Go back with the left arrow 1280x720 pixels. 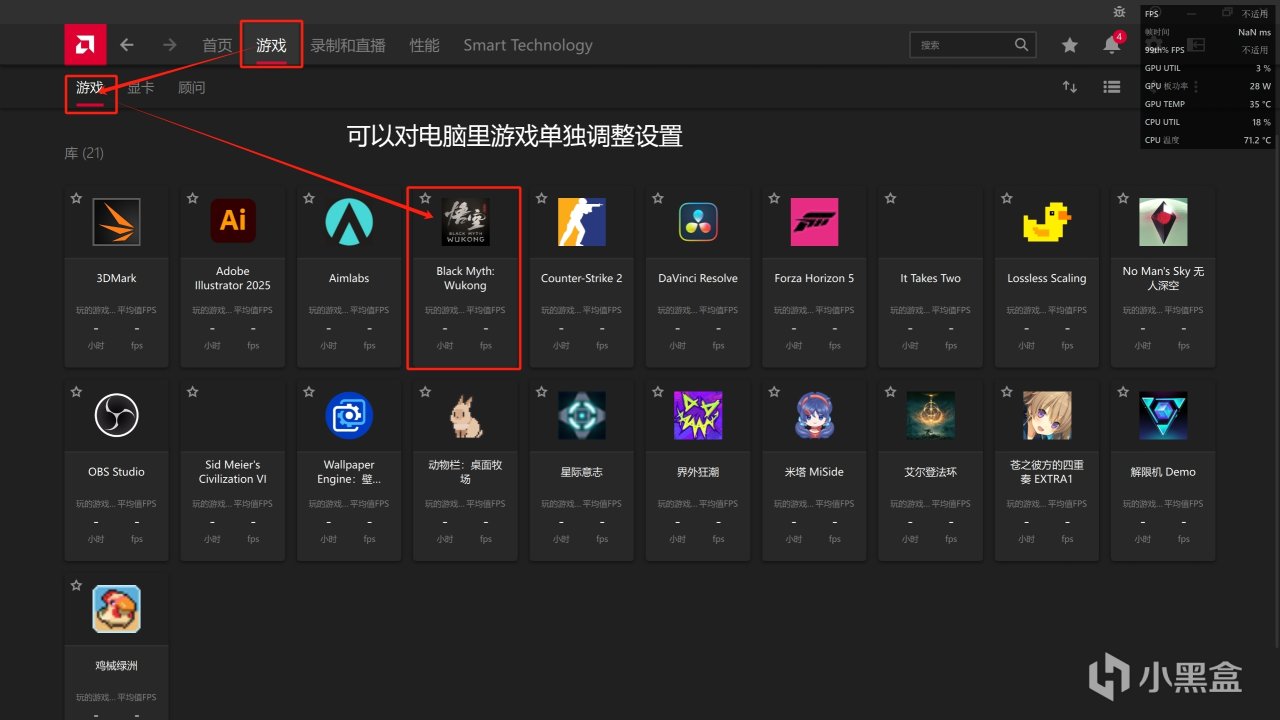coord(127,45)
